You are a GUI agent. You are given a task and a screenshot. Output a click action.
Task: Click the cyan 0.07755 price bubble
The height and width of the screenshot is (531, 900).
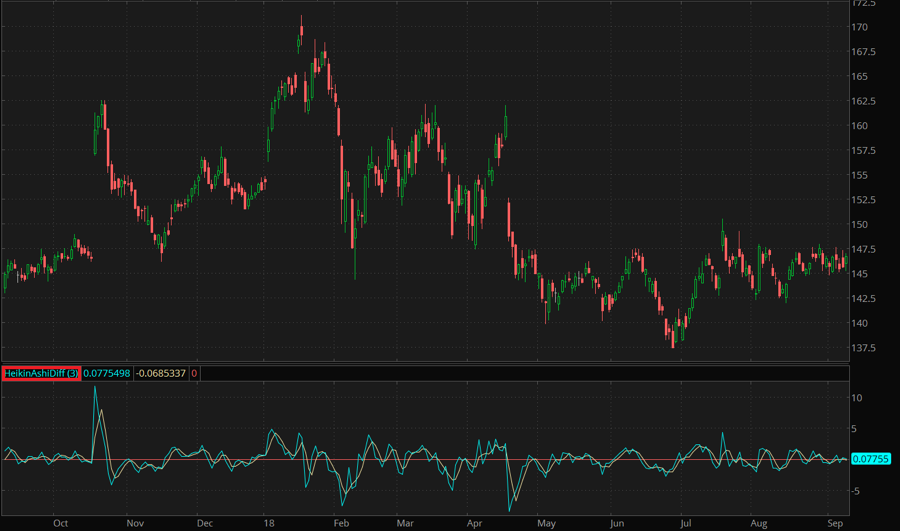point(866,458)
